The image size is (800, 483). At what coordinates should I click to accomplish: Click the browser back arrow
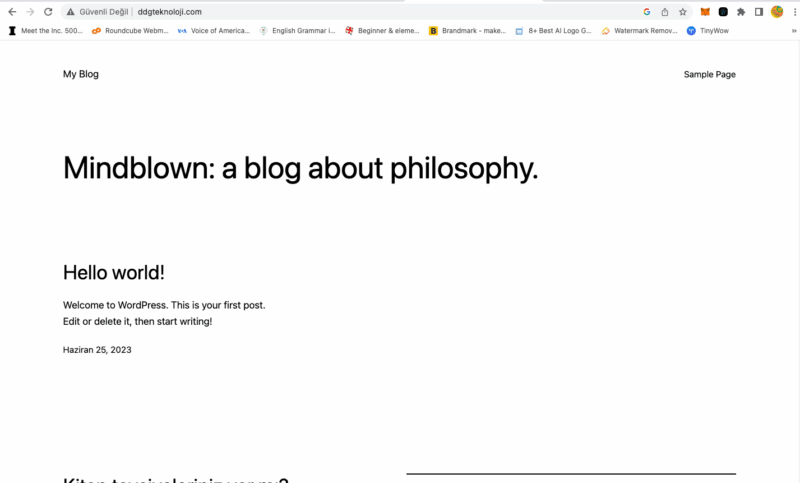(x=12, y=12)
